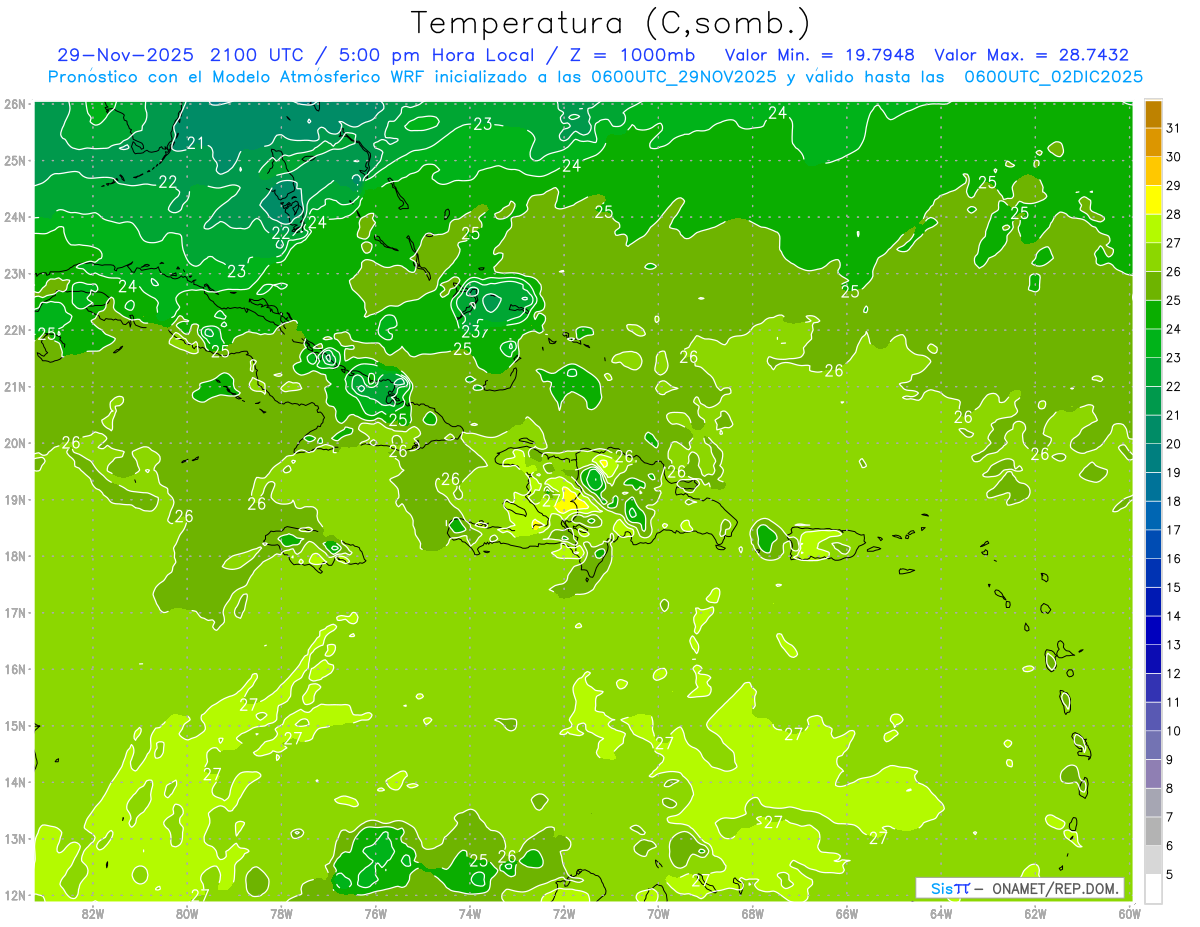Click the latitude axis label '24N'

click(x=14, y=217)
